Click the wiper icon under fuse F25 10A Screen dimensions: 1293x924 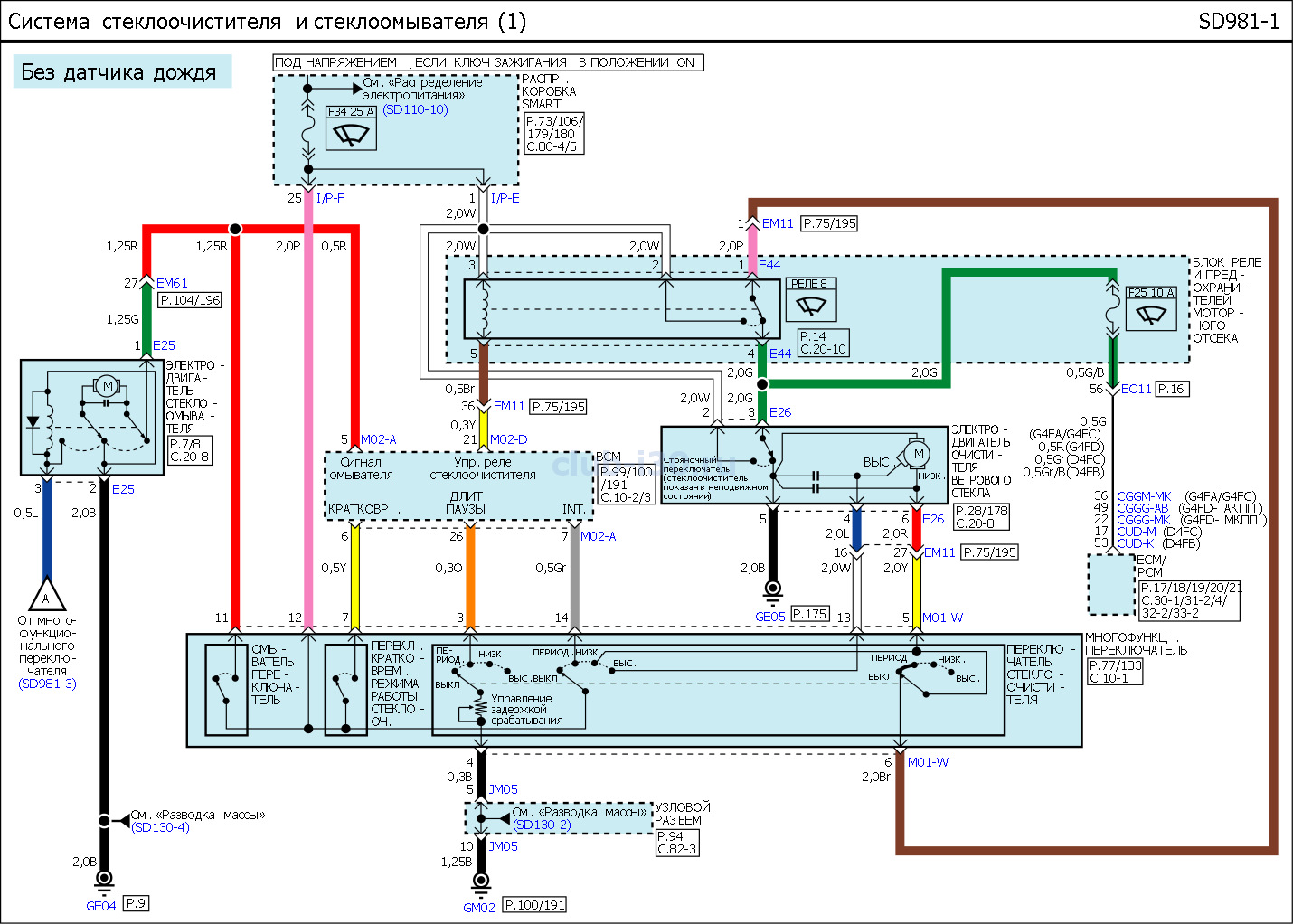[x=1150, y=315]
